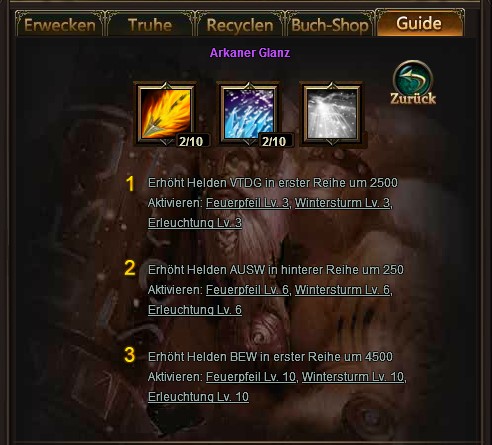Click the Feuerpfeil Lv. 6 link
The height and width of the screenshot is (445, 492).
247,290
